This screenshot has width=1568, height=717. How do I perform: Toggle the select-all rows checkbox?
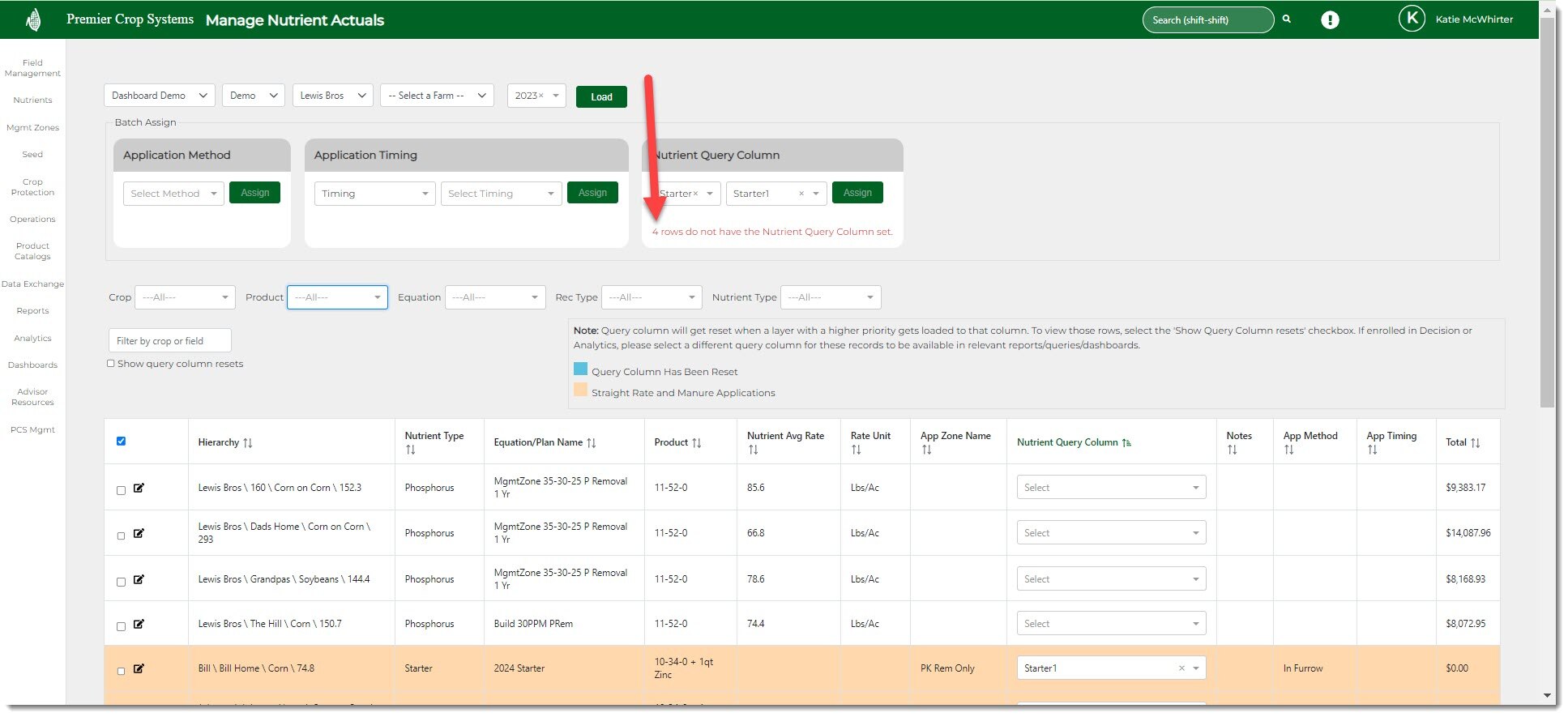[122, 442]
